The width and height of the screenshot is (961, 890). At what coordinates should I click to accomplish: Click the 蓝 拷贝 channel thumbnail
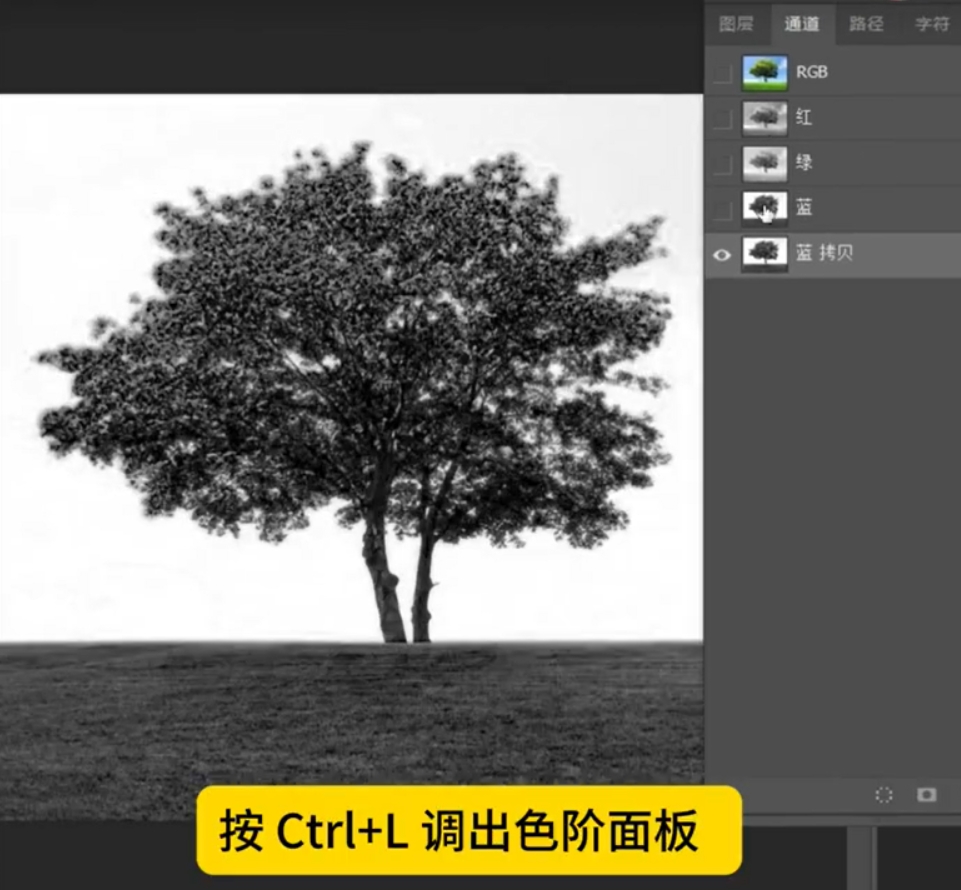764,253
